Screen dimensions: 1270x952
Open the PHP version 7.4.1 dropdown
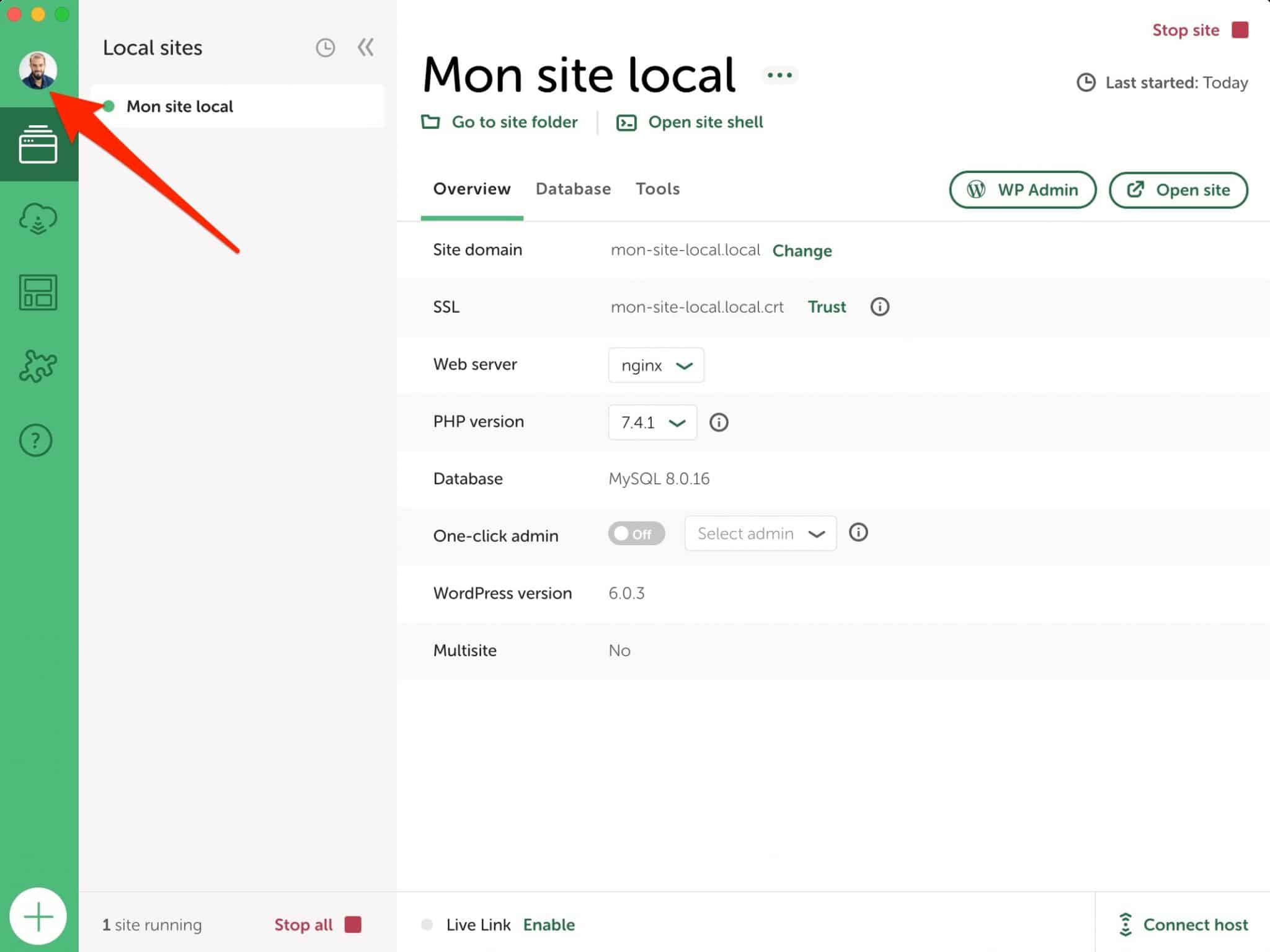point(652,422)
